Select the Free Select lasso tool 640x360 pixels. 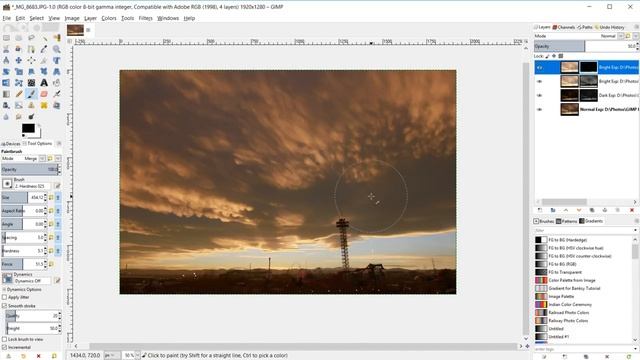click(31, 38)
